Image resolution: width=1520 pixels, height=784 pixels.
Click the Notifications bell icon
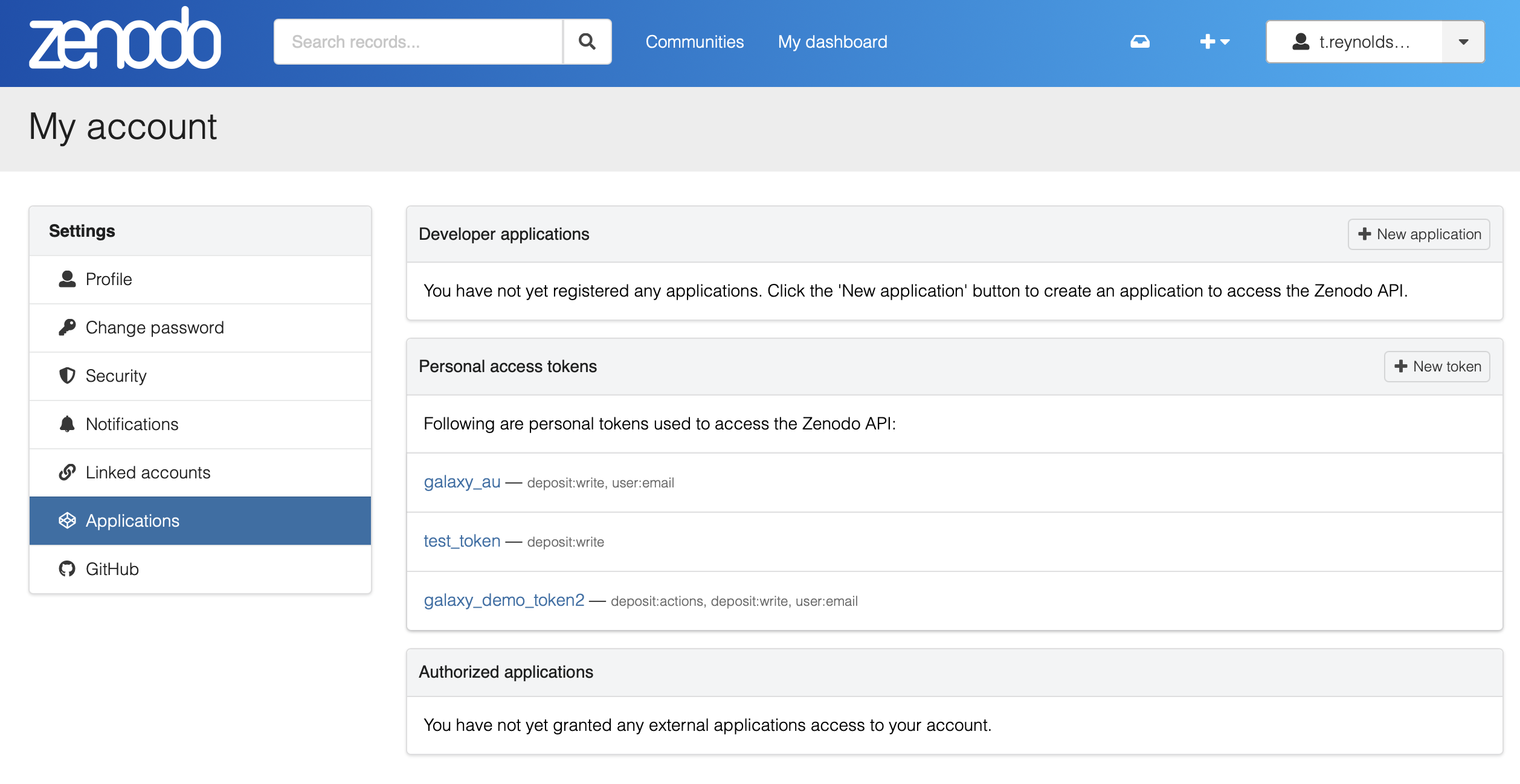[67, 424]
